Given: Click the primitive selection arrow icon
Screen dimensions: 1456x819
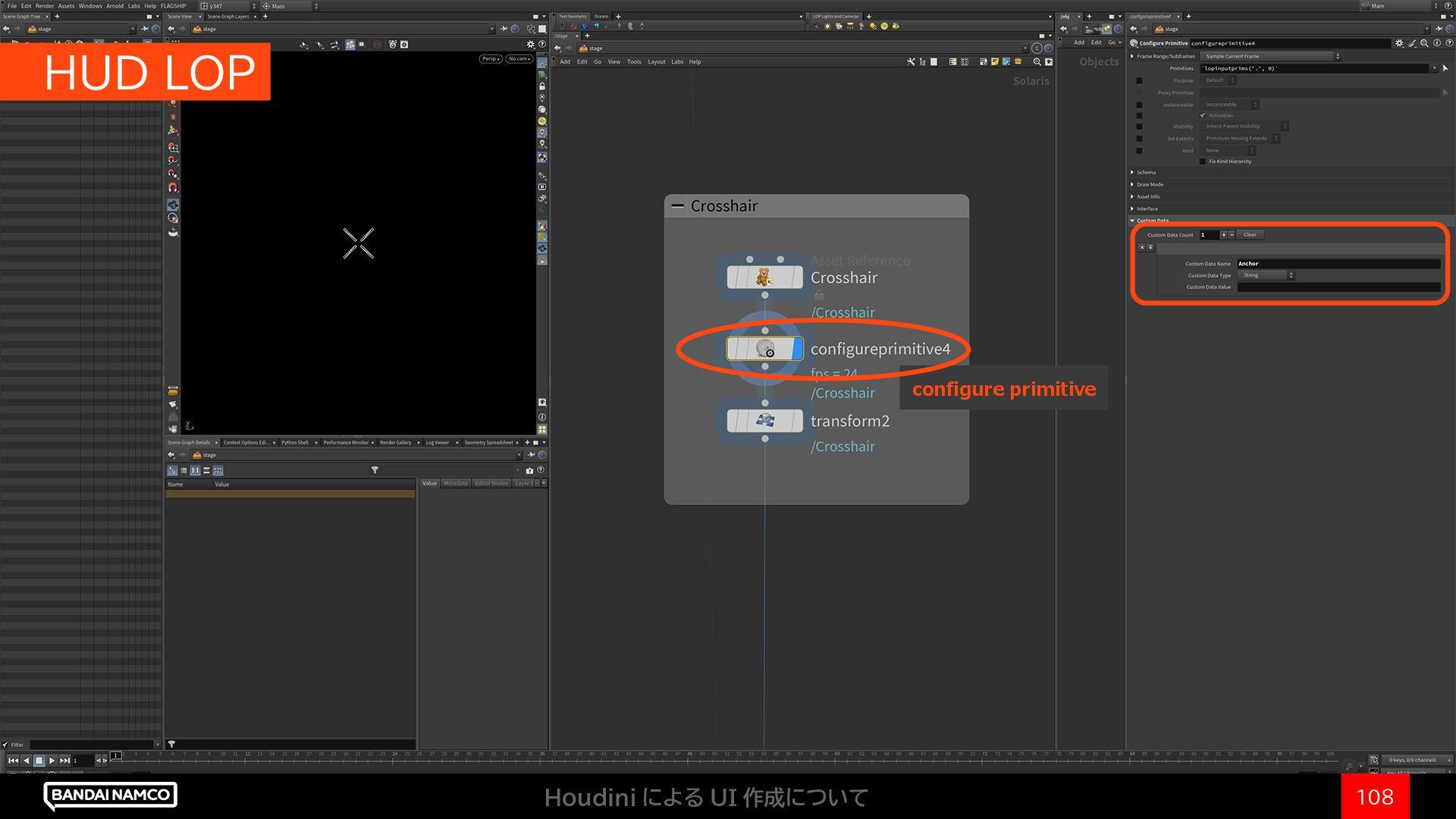Looking at the screenshot, I should pyautogui.click(x=1445, y=68).
